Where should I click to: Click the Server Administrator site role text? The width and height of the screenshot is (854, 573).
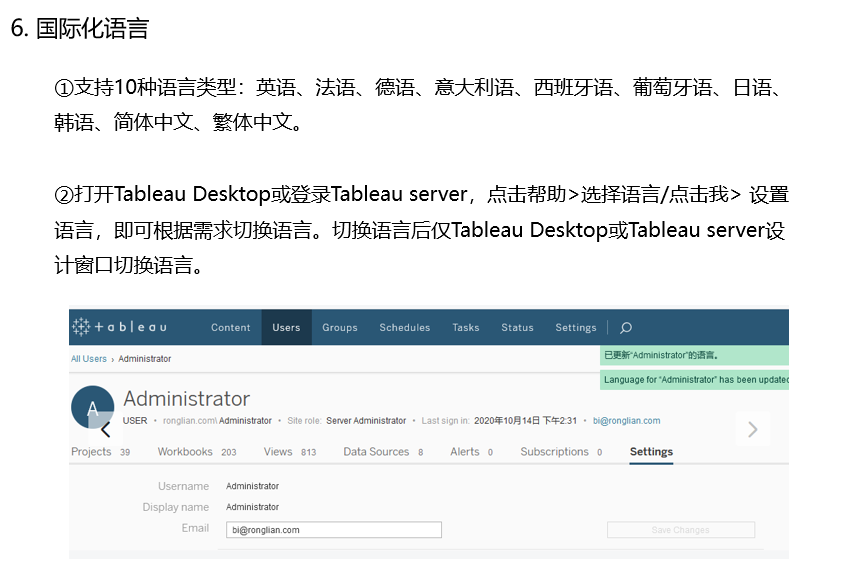coord(366,420)
